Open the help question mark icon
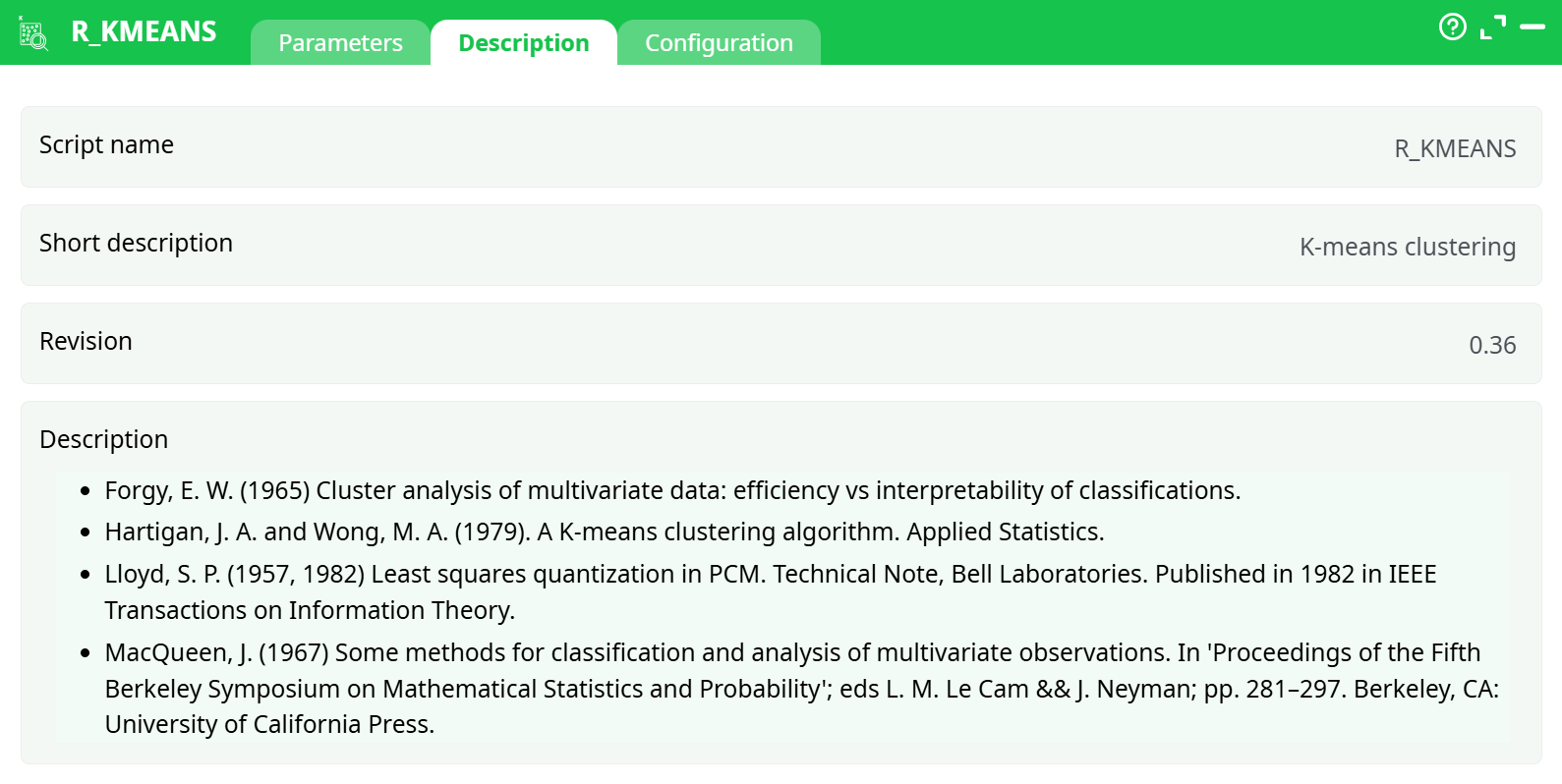 click(1452, 27)
